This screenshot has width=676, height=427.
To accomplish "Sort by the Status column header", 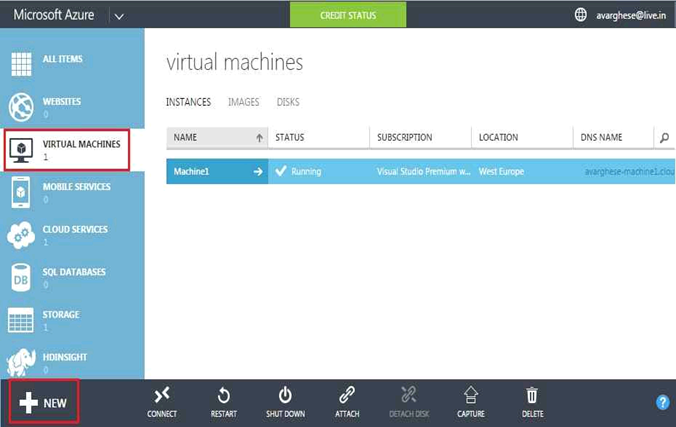I will pyautogui.click(x=319, y=138).
